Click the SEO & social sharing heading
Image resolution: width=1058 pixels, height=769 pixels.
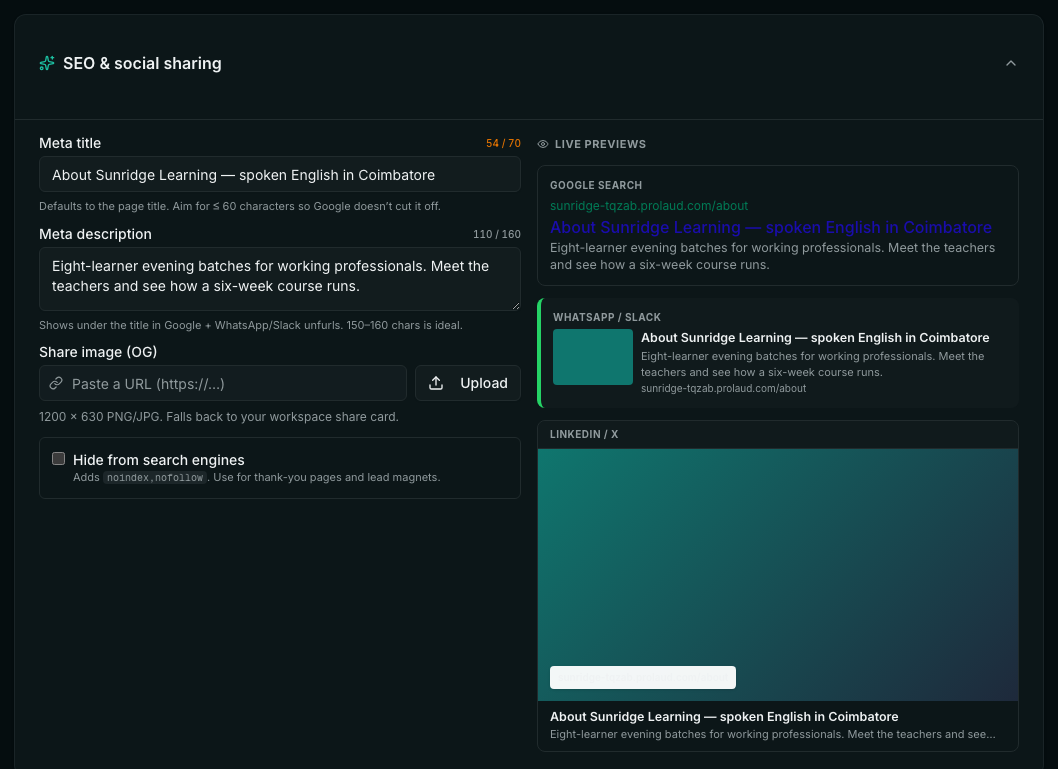(142, 63)
